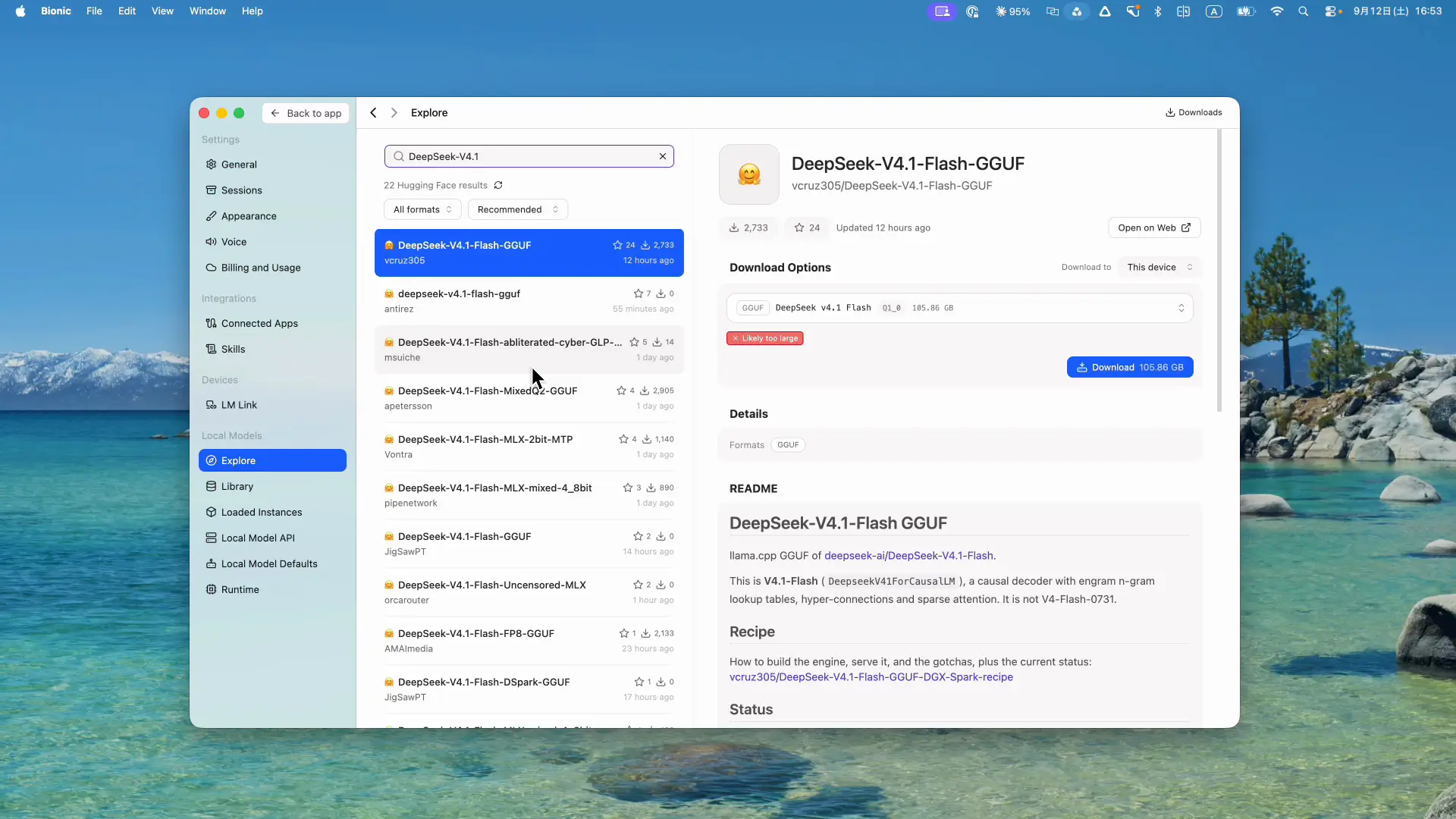Click the Loaded Instances cube icon
1456x819 pixels.
click(211, 512)
